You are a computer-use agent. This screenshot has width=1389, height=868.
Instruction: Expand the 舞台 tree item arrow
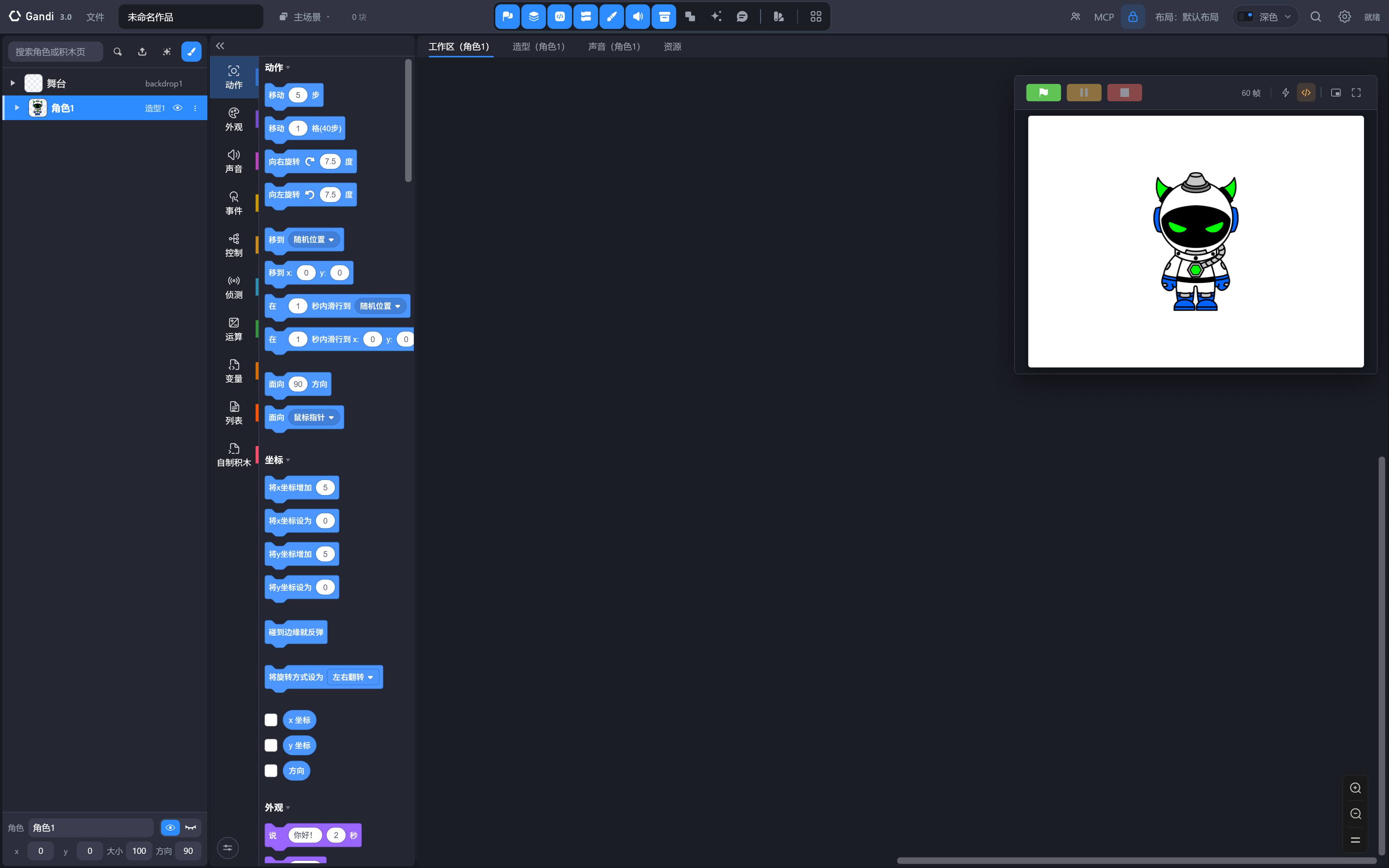pos(13,83)
